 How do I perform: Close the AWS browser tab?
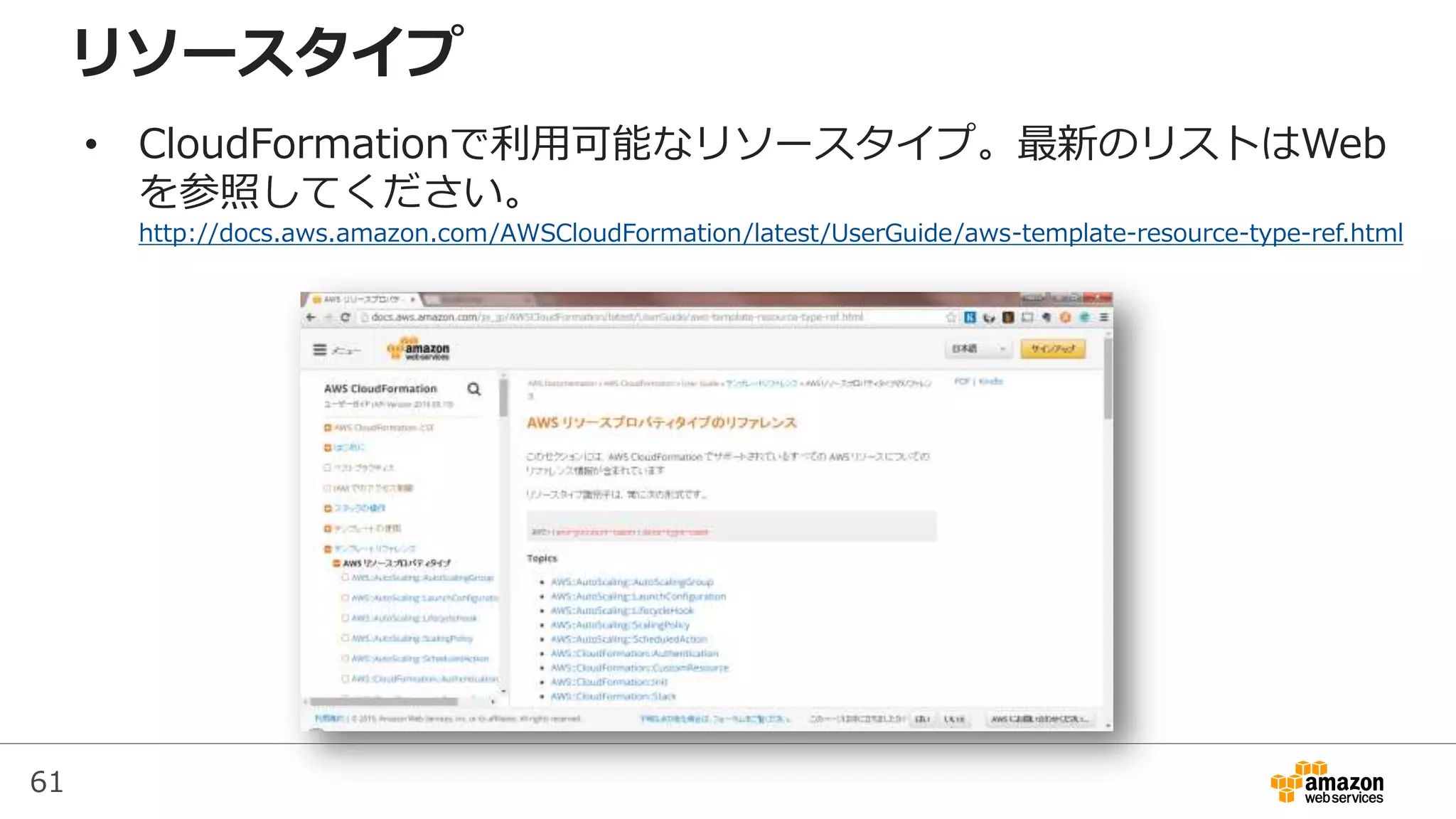(412, 299)
